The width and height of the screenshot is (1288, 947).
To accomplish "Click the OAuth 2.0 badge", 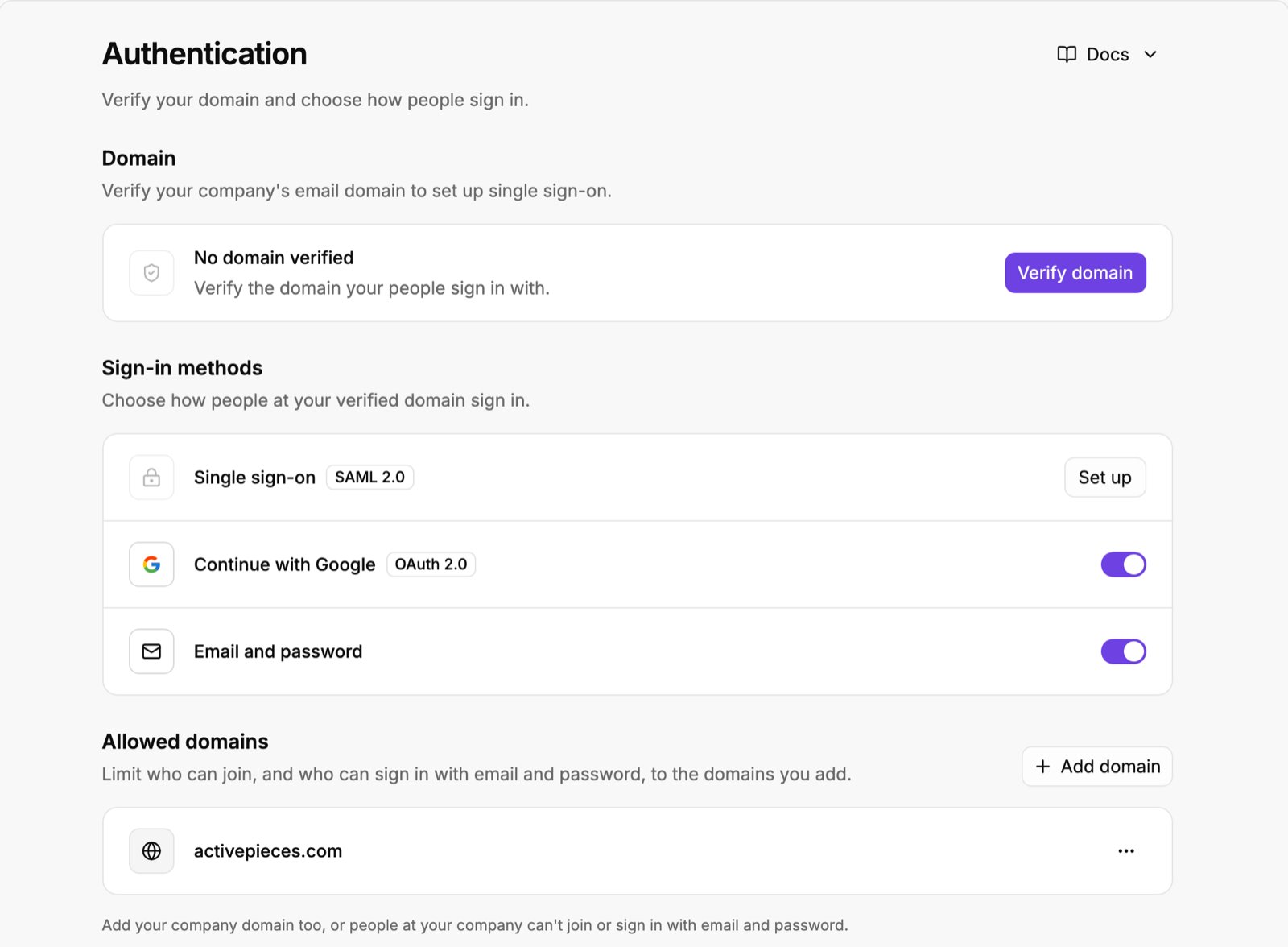I will pyautogui.click(x=431, y=564).
